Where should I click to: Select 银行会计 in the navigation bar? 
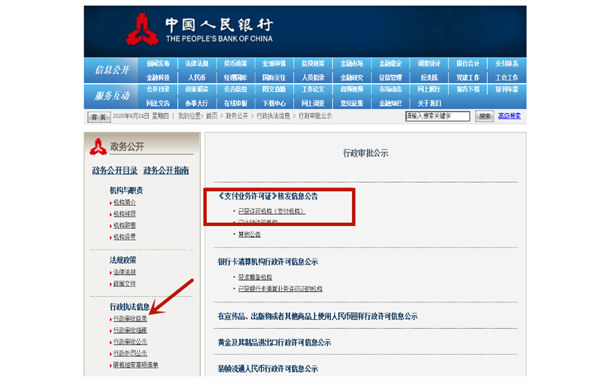point(468,64)
